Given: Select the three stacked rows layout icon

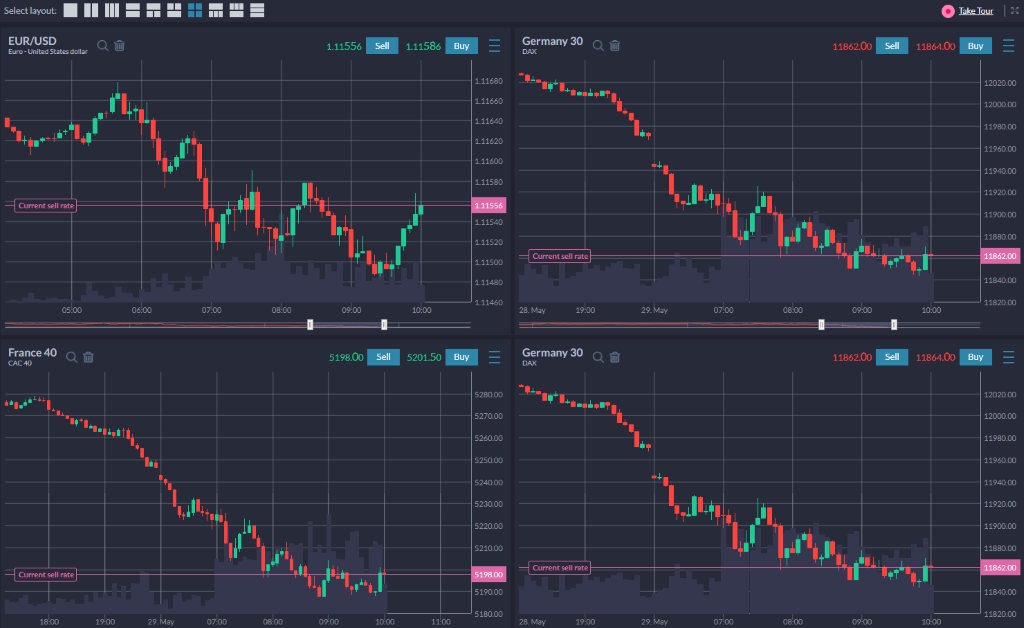Looking at the screenshot, I should click(x=257, y=10).
